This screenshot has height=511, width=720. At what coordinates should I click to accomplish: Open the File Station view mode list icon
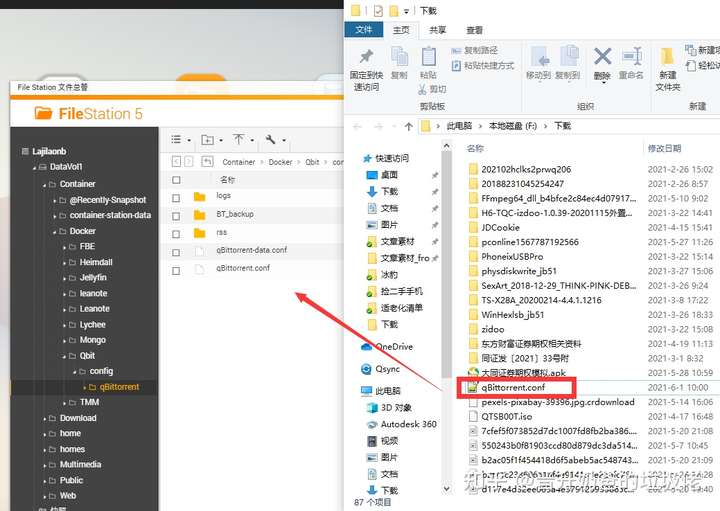[176, 140]
